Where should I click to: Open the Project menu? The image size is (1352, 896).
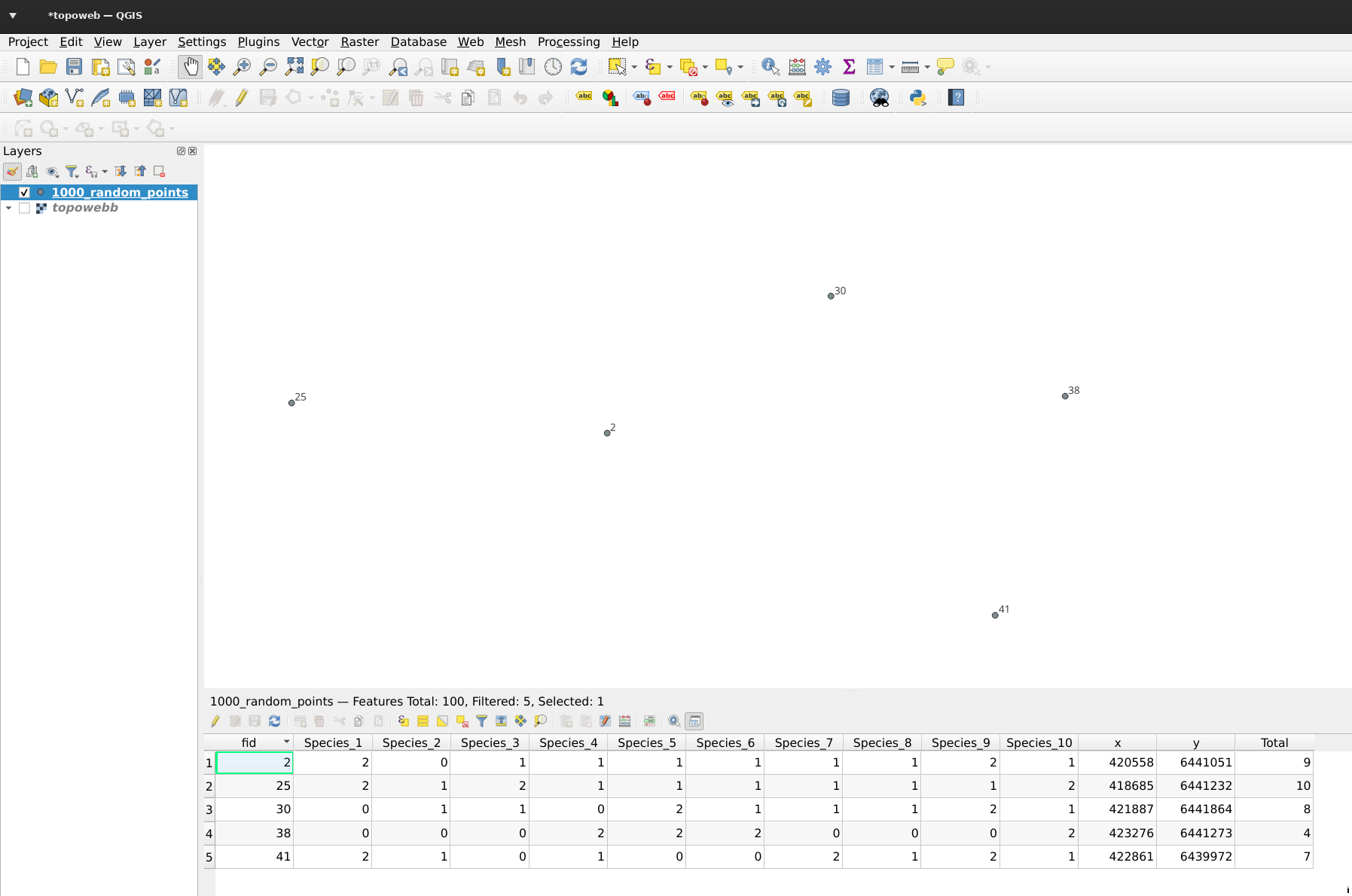coord(28,42)
